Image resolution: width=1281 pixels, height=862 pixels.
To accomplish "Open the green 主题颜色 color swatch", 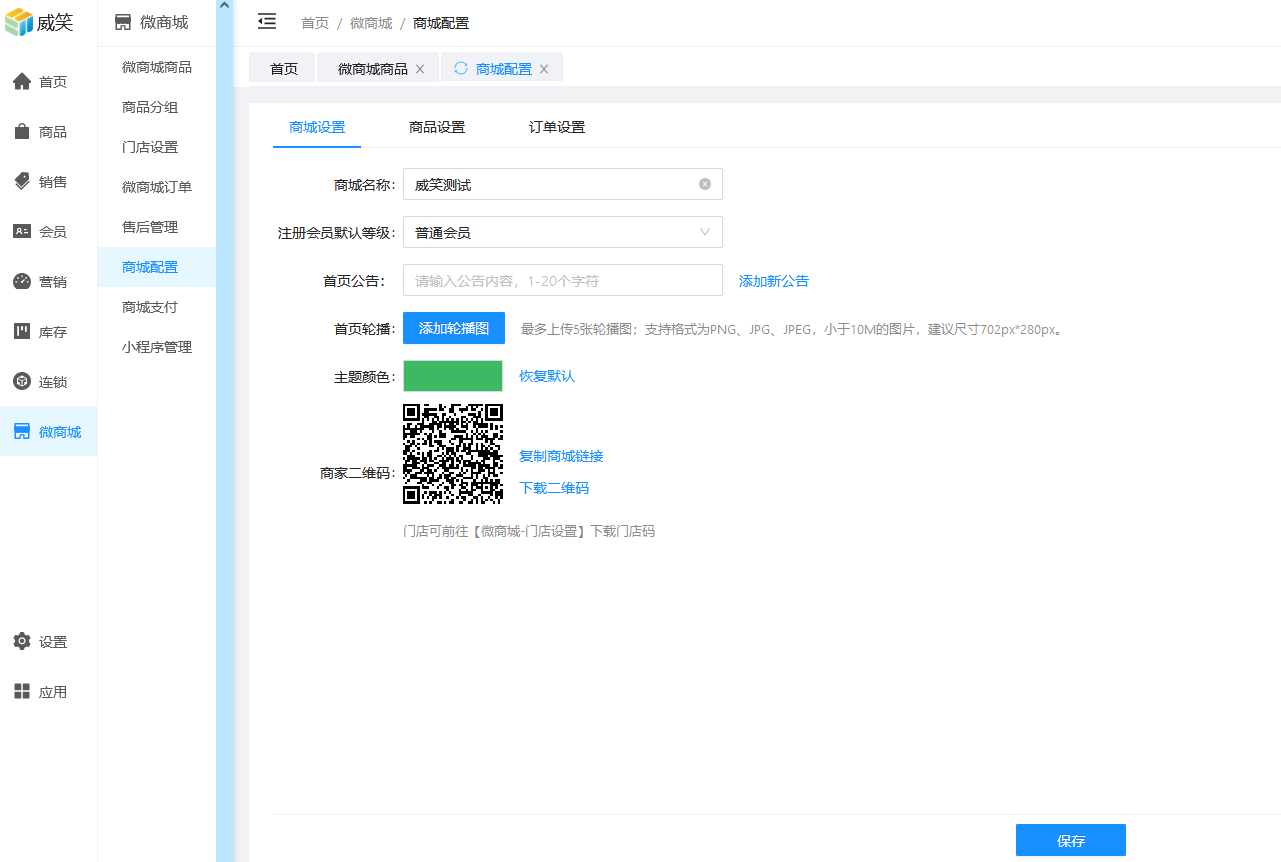I will coord(453,376).
